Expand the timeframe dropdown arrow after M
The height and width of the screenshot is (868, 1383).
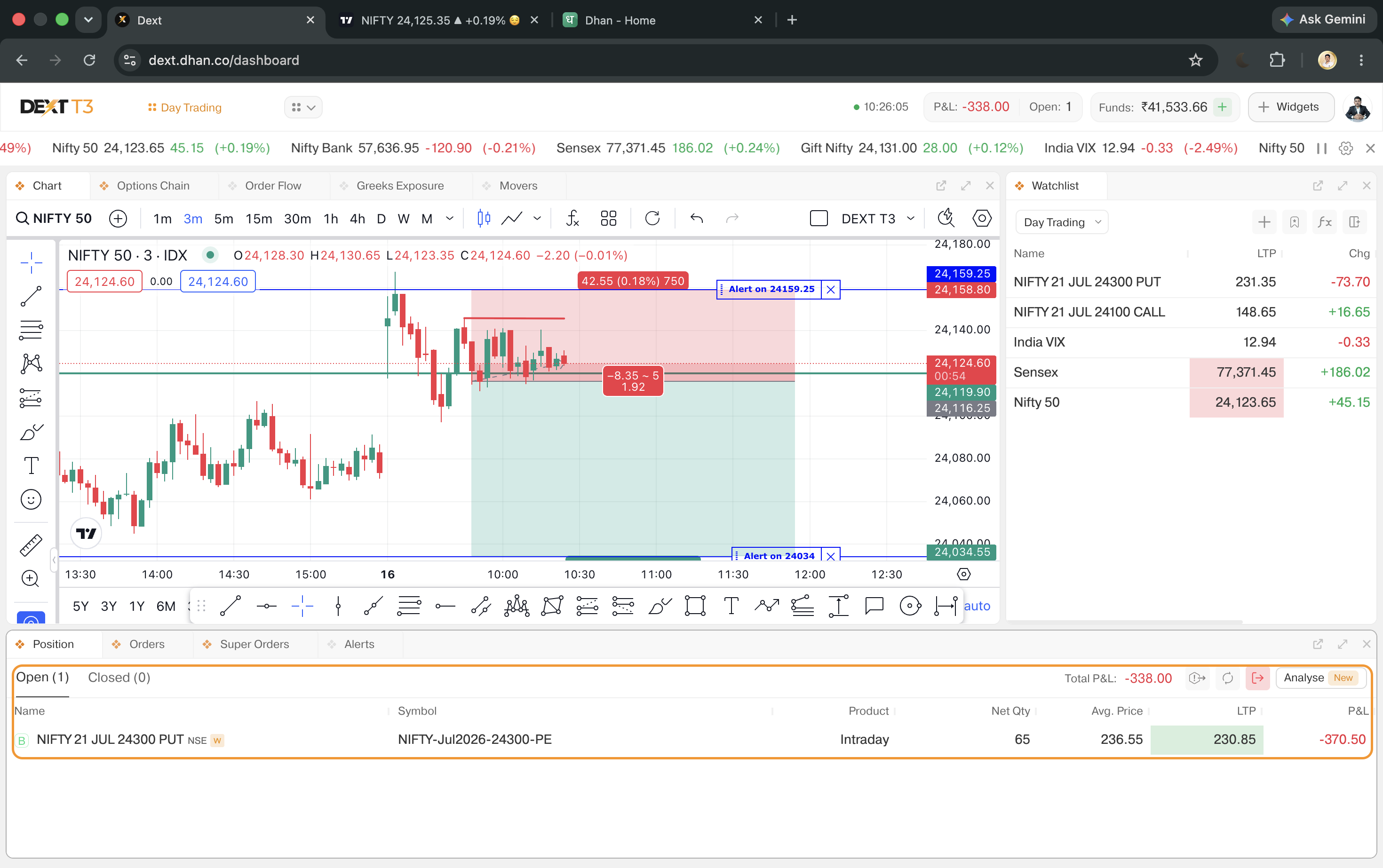pyautogui.click(x=450, y=219)
